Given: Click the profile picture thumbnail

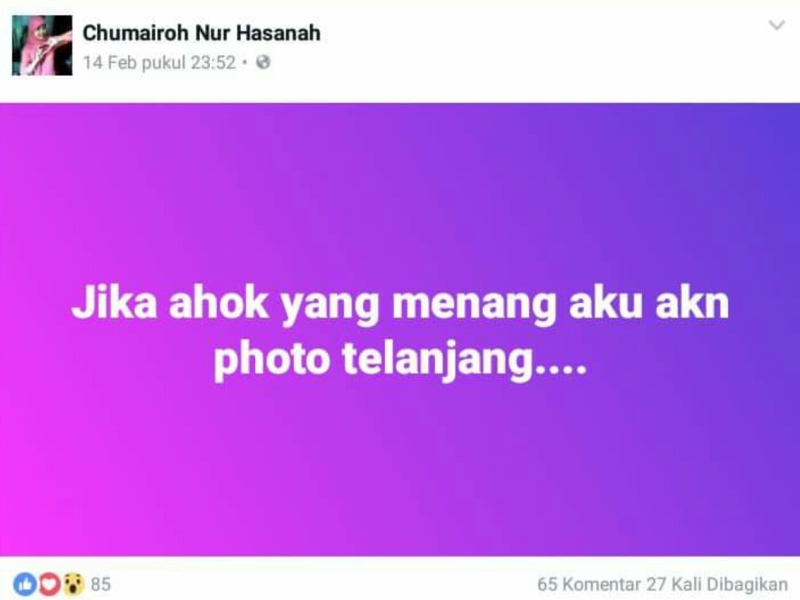Looking at the screenshot, I should coord(42,45).
